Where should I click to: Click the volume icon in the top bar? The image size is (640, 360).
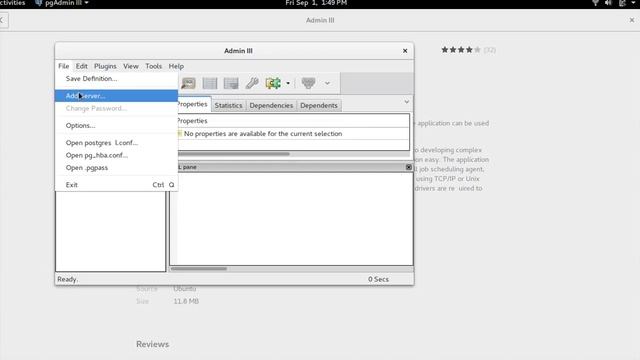(x=608, y=3)
